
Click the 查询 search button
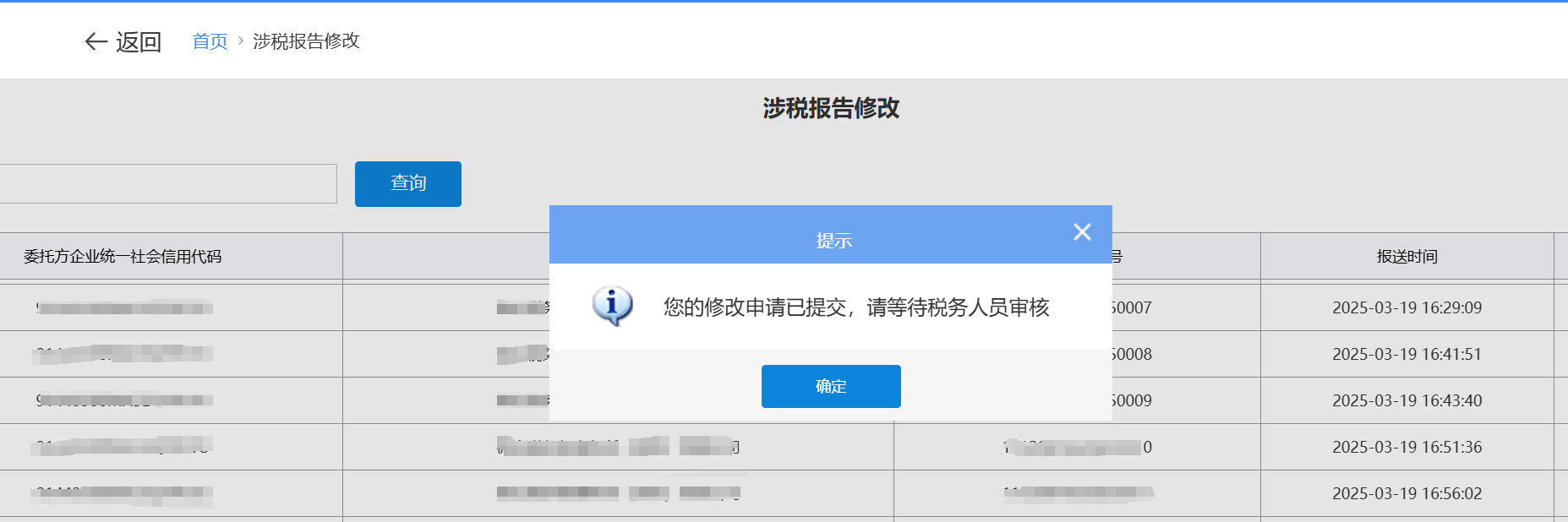(408, 183)
